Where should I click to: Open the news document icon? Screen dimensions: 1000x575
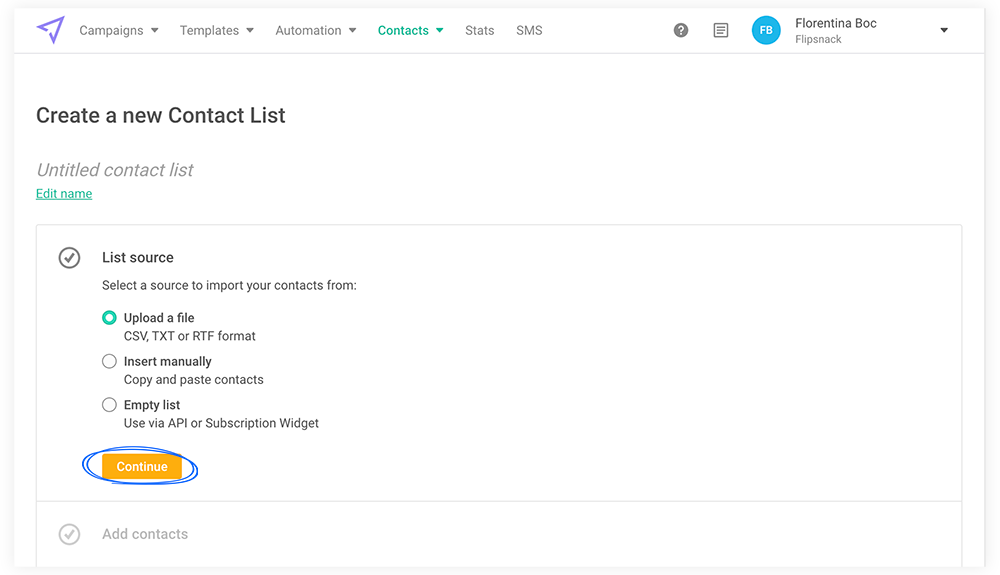click(x=721, y=30)
